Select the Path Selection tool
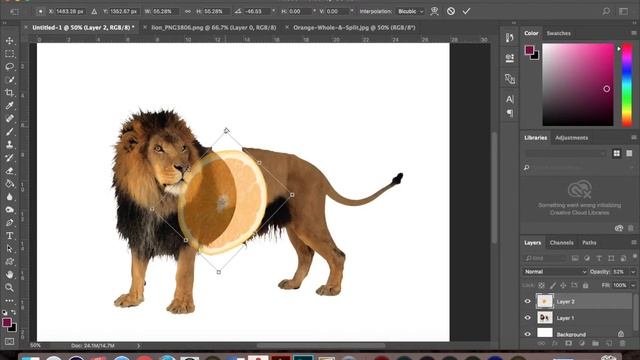 (x=9, y=249)
